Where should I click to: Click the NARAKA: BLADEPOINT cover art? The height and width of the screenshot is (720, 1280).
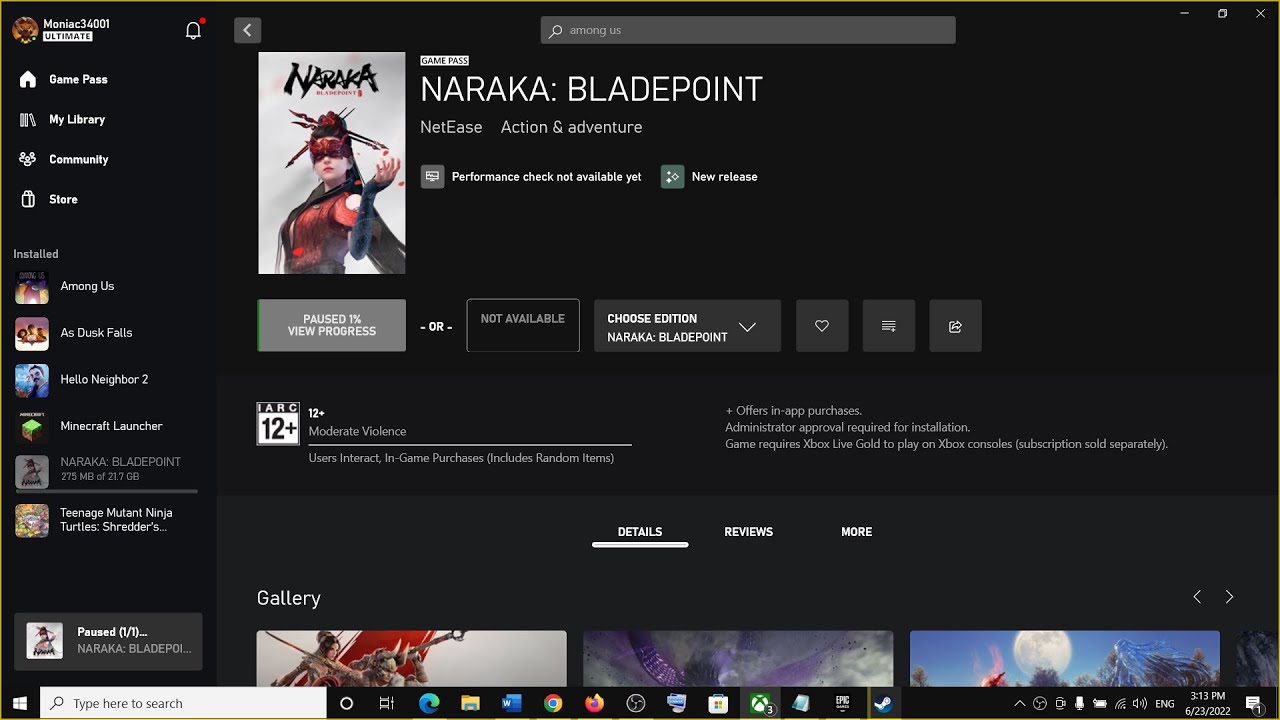pyautogui.click(x=332, y=163)
